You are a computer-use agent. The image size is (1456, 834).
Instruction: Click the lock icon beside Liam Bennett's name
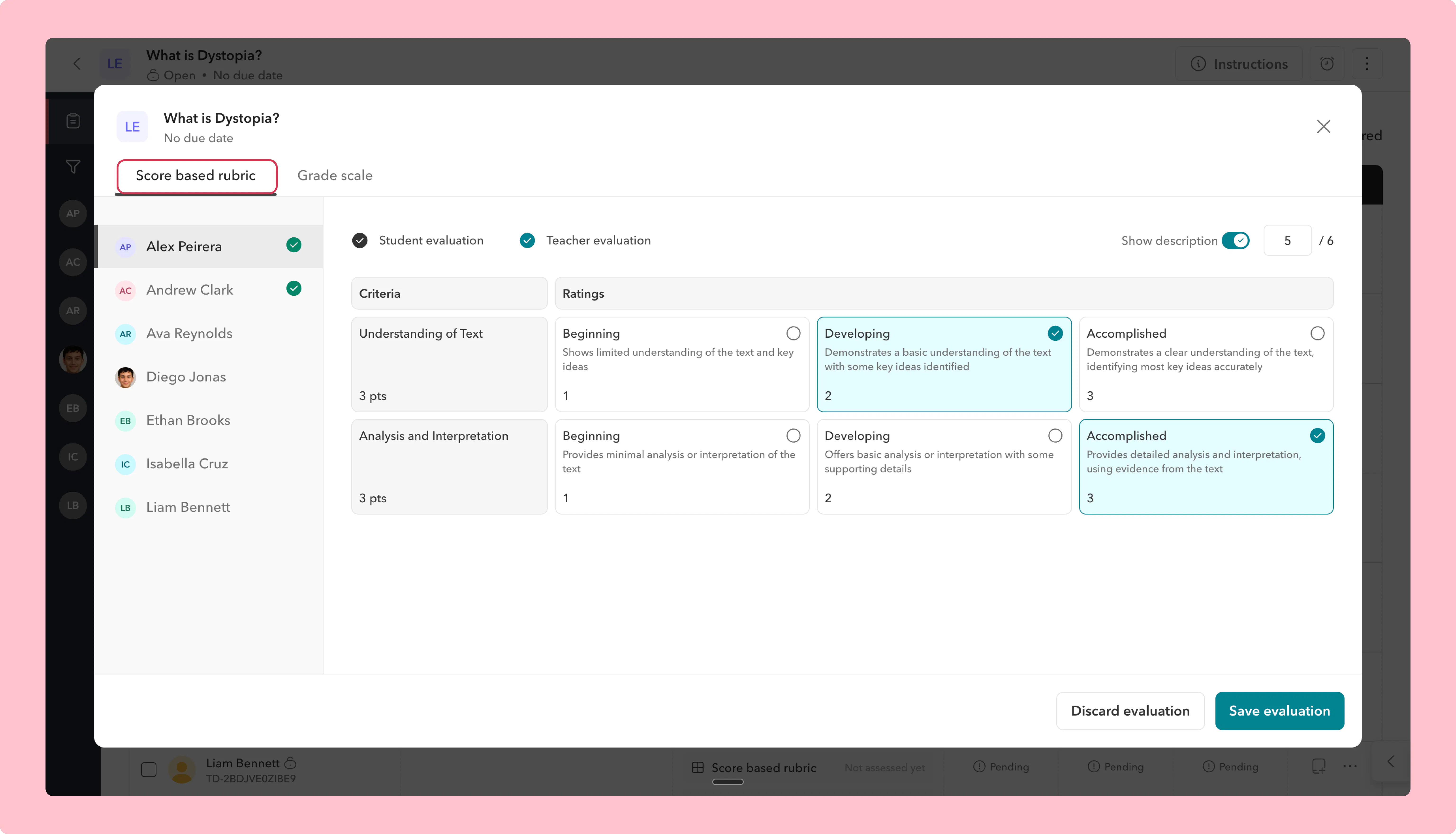click(x=290, y=763)
